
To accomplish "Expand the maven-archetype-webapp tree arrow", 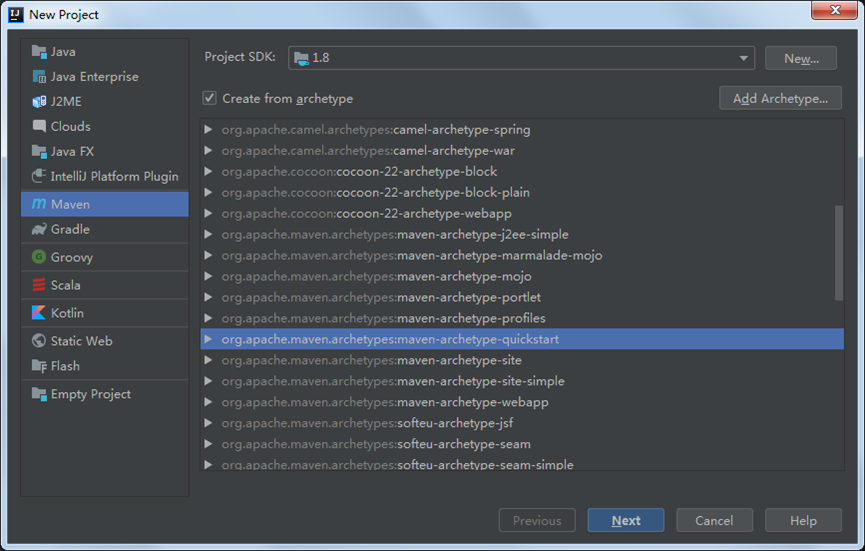I will click(208, 403).
